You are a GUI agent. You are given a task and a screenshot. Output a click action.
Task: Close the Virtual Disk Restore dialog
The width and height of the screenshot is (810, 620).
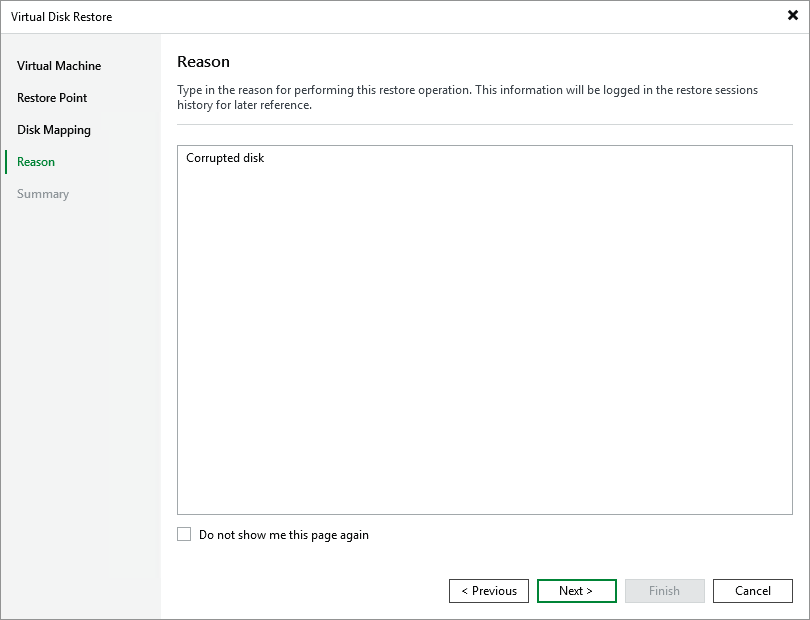click(793, 15)
